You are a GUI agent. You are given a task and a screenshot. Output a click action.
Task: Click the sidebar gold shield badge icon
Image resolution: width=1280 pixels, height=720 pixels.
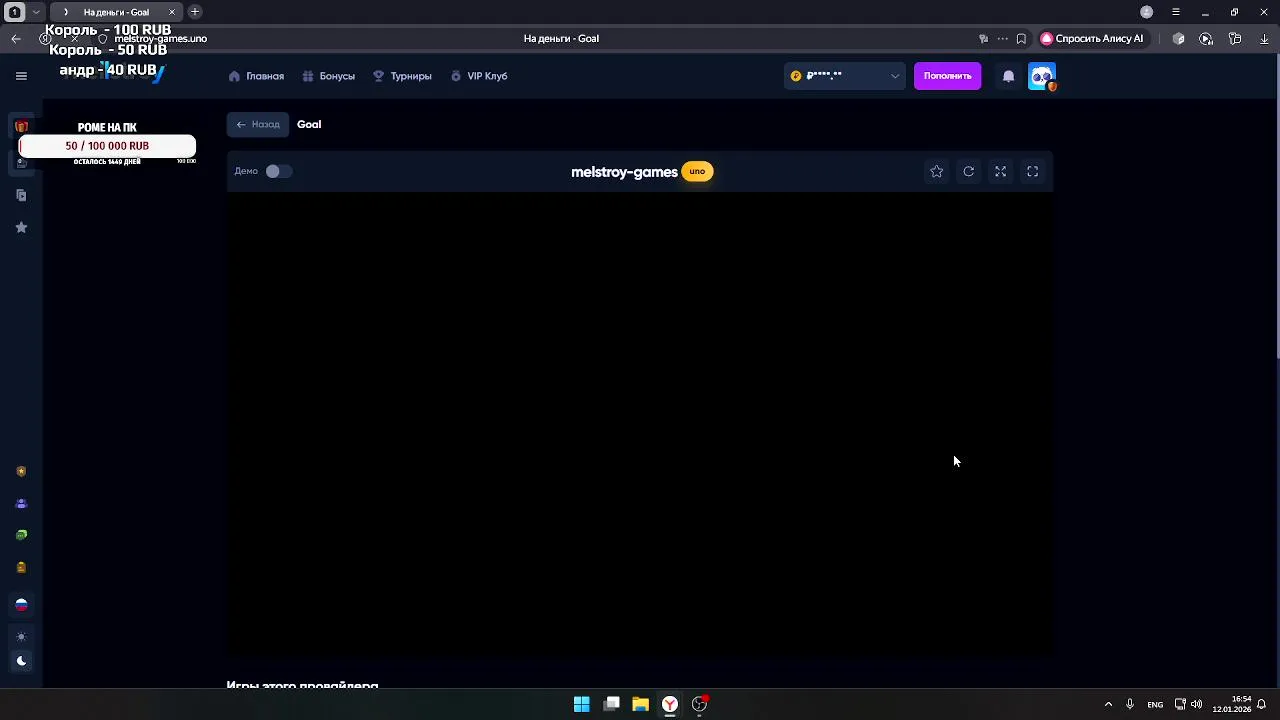click(21, 471)
